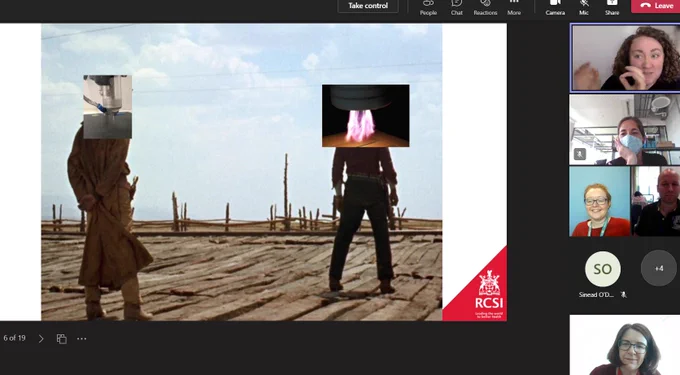Select the masked participant's video tile
The width and height of the screenshot is (680, 375).
(624, 130)
